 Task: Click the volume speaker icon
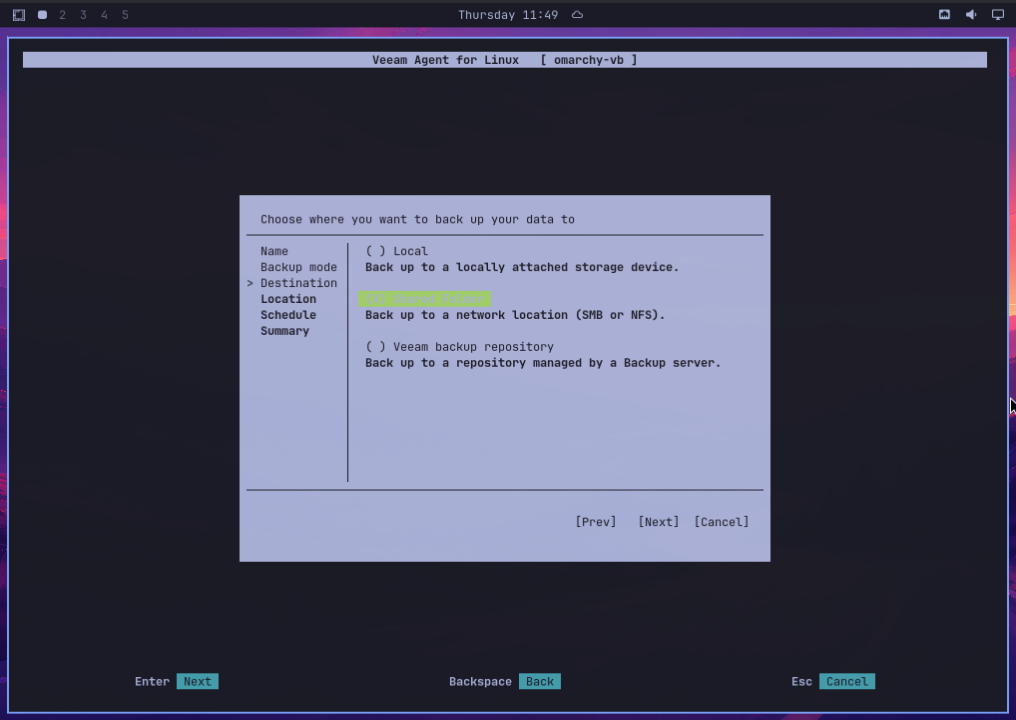point(971,14)
